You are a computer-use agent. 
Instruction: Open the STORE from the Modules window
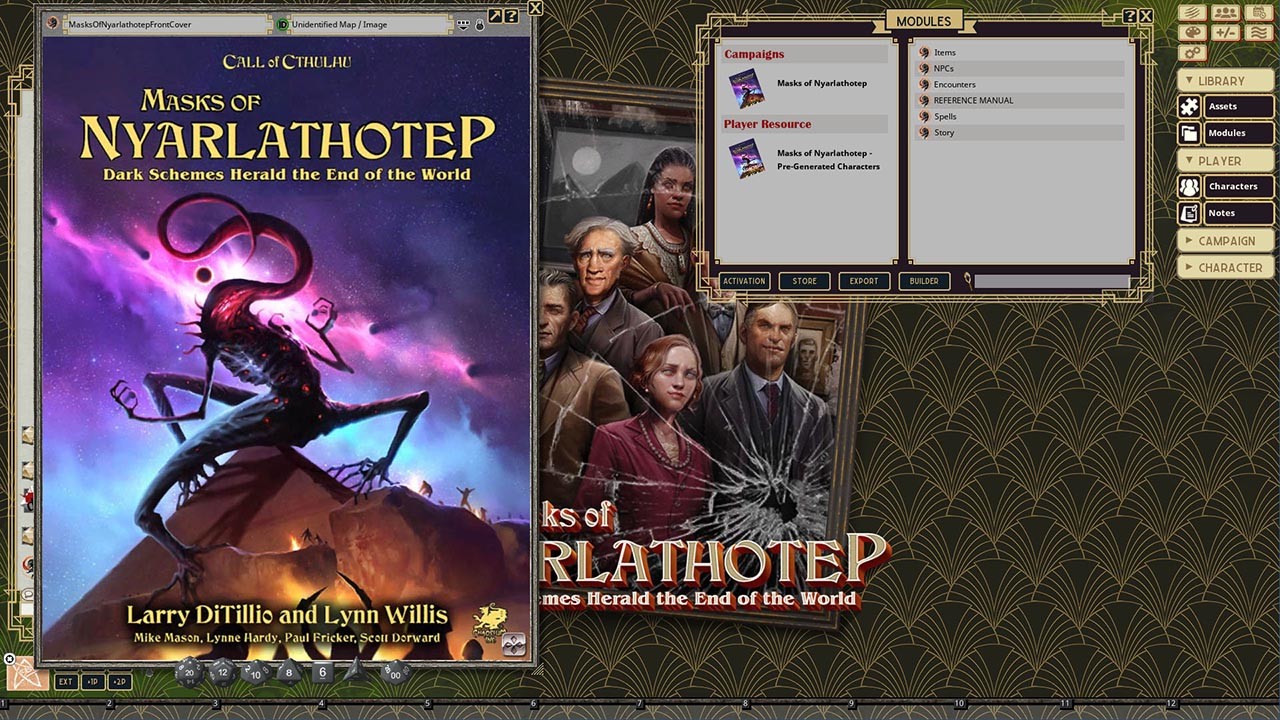[804, 281]
